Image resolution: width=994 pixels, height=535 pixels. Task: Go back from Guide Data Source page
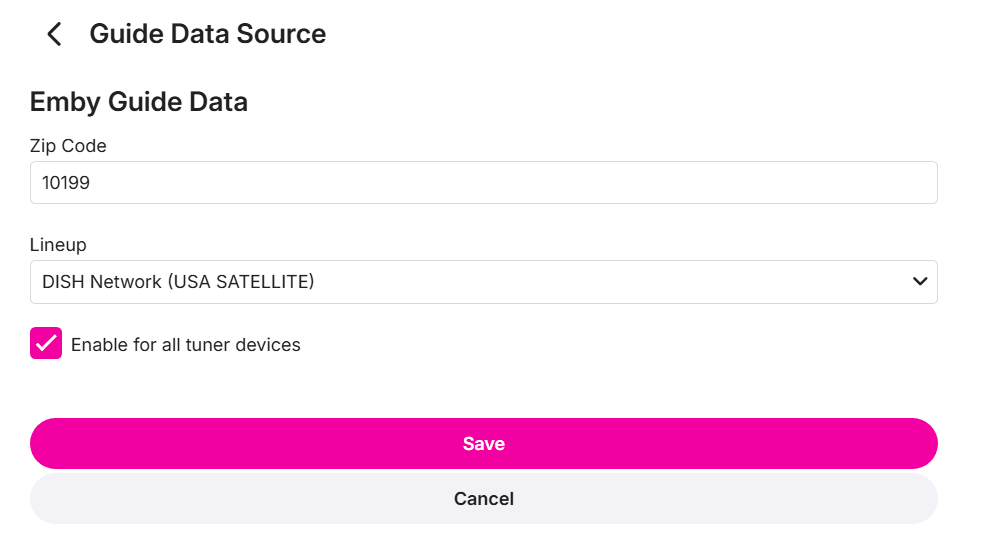click(54, 34)
